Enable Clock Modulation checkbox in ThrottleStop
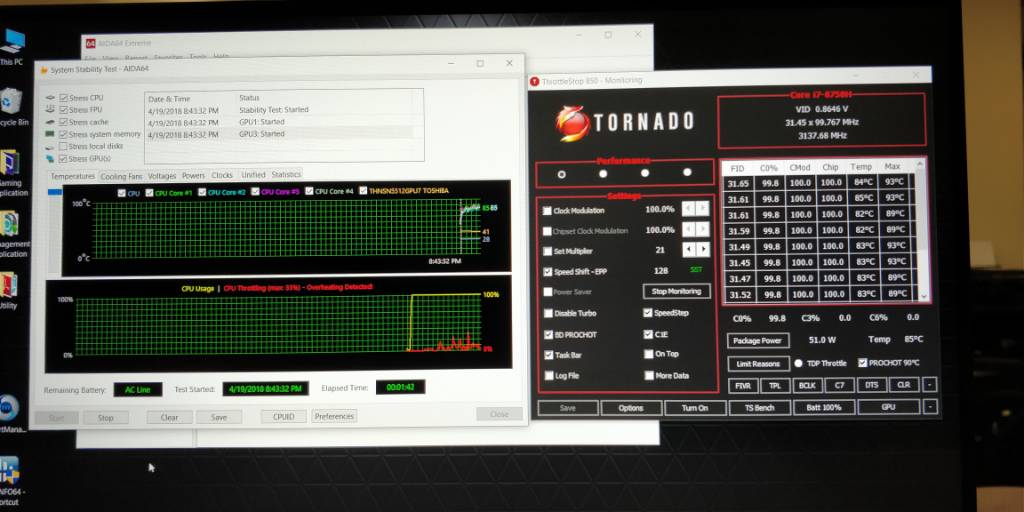The height and width of the screenshot is (512, 1024). (547, 211)
